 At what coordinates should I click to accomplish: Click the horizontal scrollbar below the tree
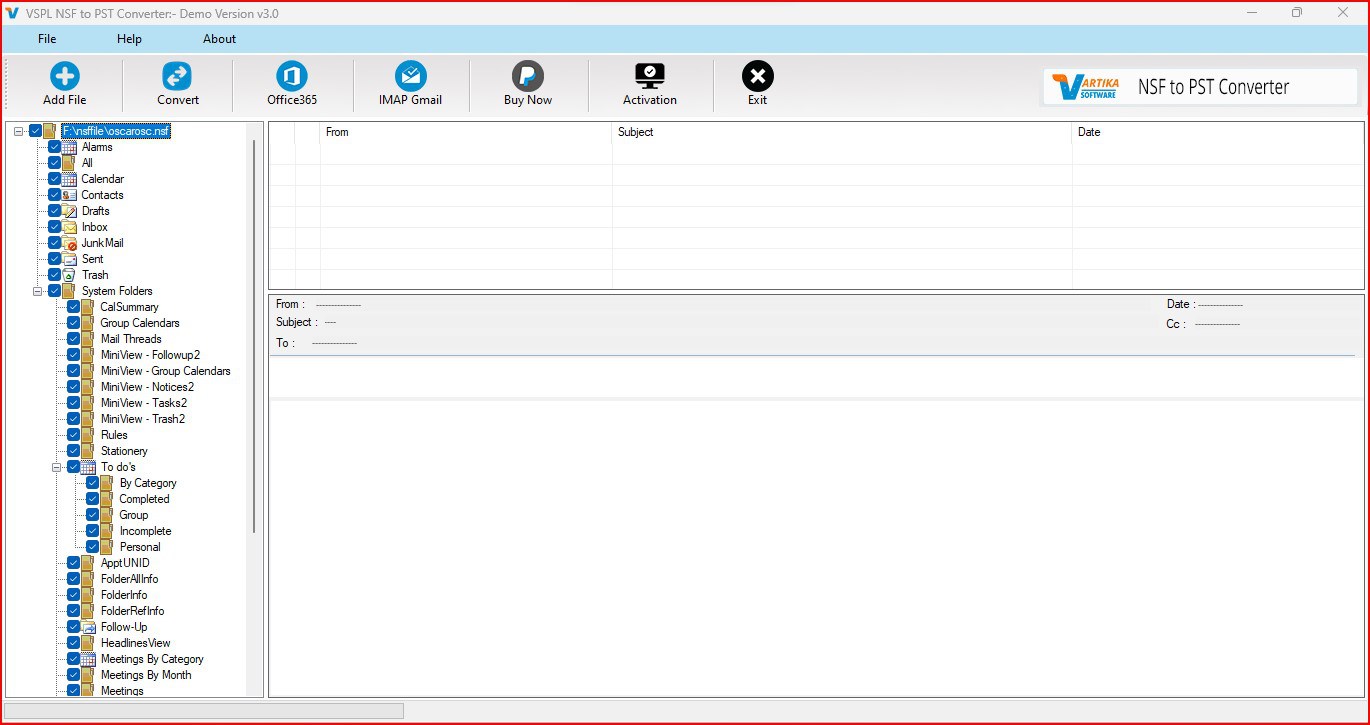click(205, 711)
